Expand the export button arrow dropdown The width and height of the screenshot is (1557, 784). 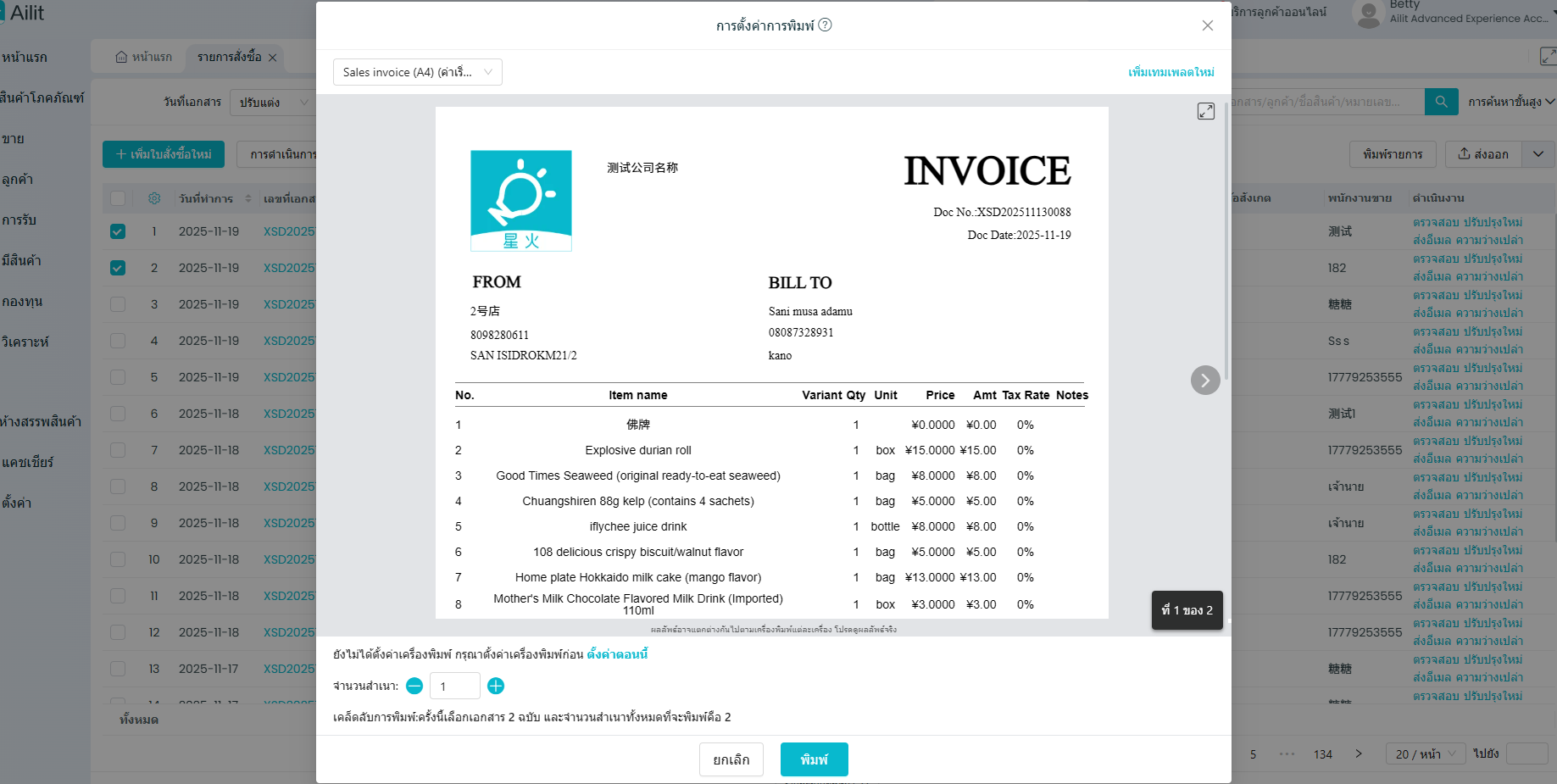point(1538,154)
